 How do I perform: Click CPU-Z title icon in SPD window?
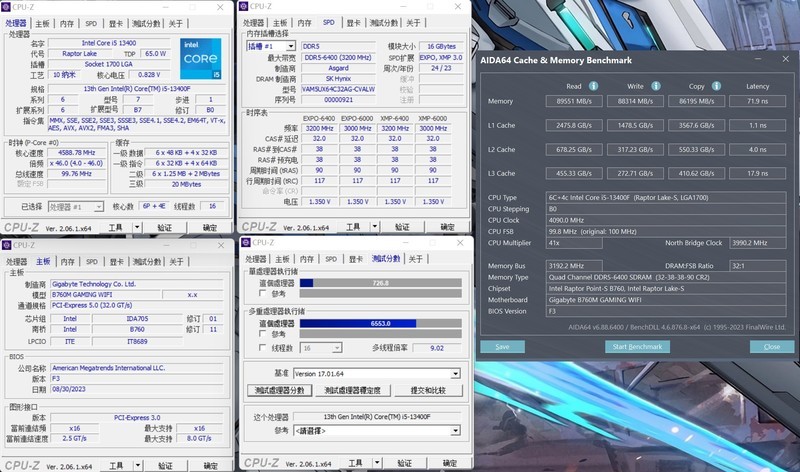click(244, 6)
